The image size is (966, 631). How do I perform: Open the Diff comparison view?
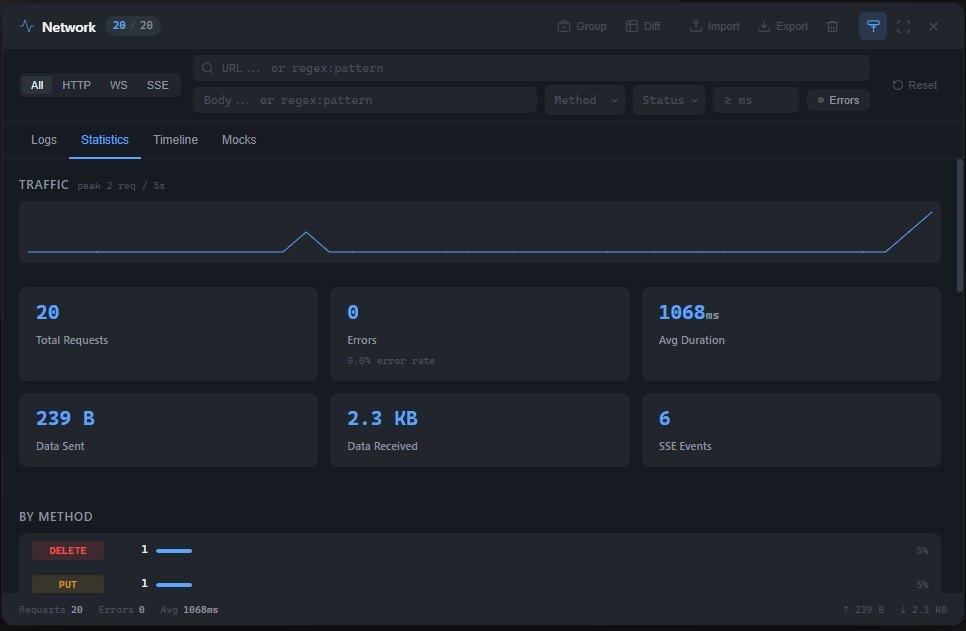[x=643, y=26]
